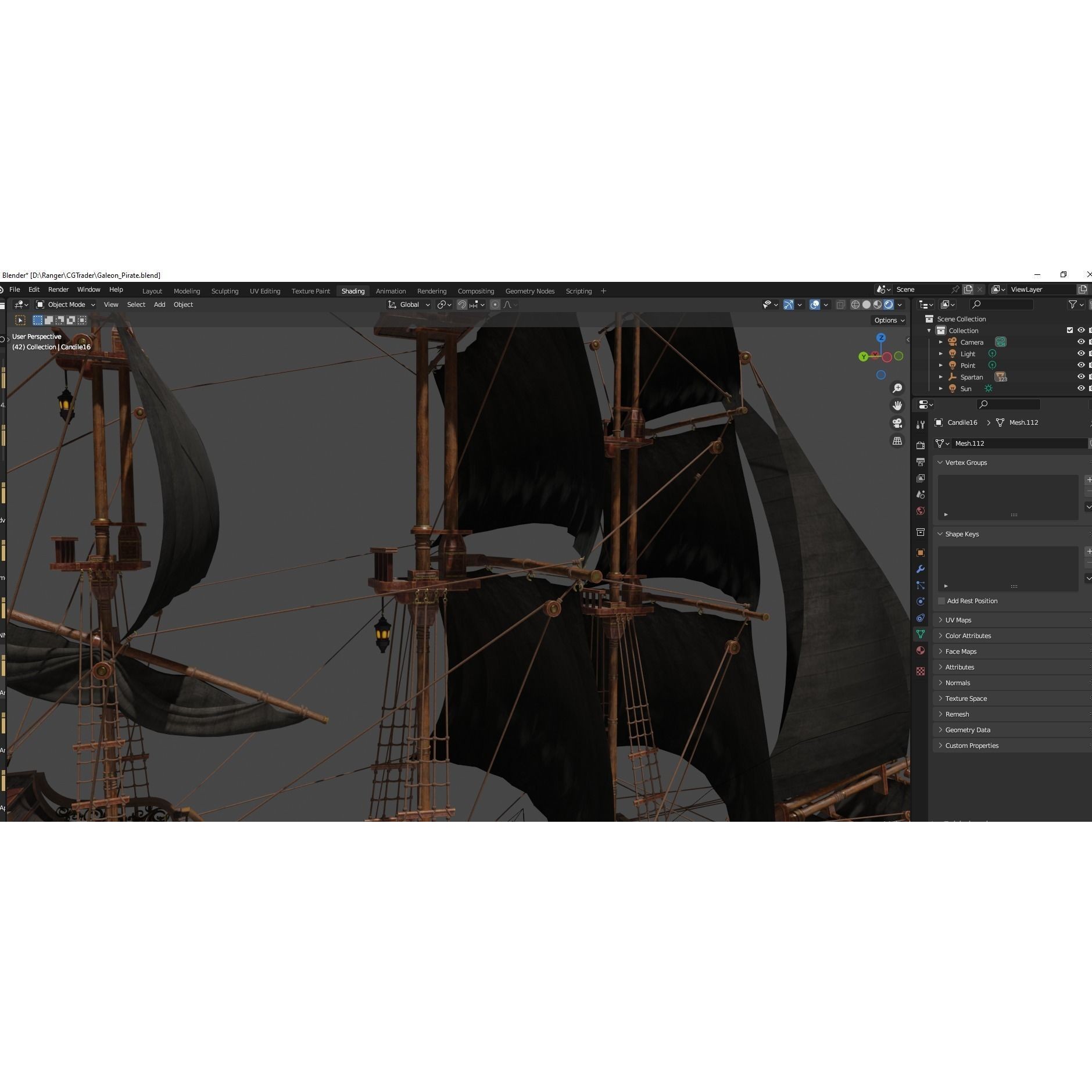Select the Material Properties tab icon
Viewport: 1092px width, 1092px height.
click(x=921, y=650)
